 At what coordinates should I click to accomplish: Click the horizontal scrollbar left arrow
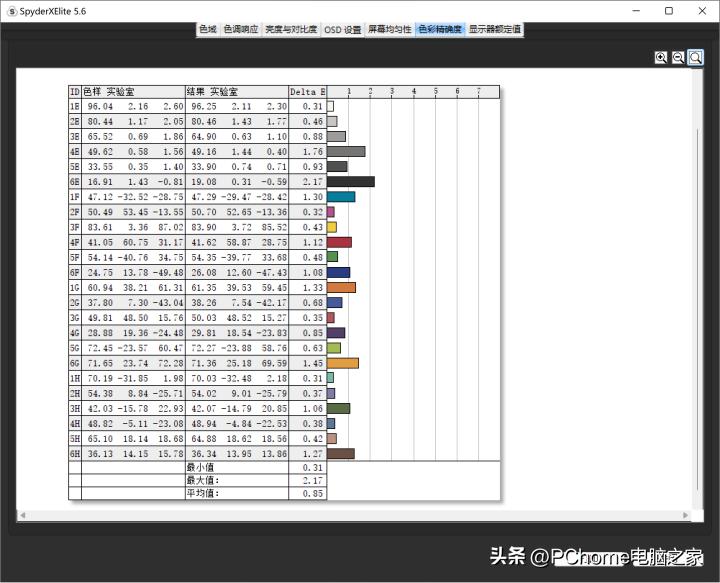(x=22, y=515)
